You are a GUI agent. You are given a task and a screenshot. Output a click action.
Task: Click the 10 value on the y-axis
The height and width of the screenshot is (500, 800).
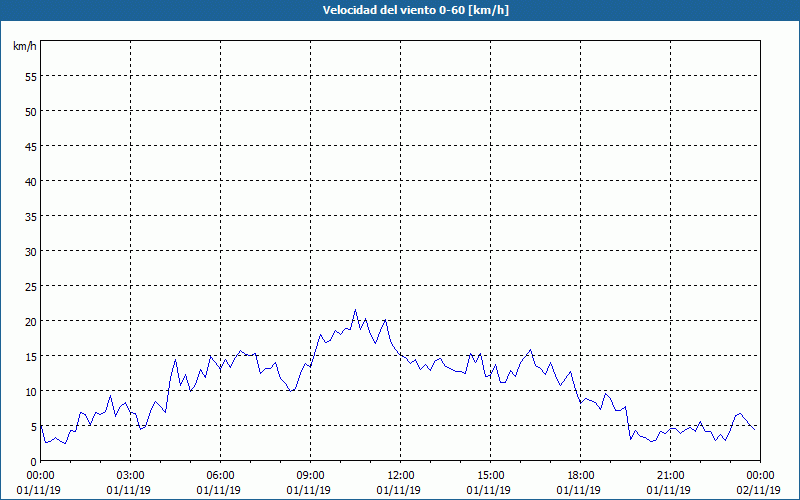pos(31,391)
